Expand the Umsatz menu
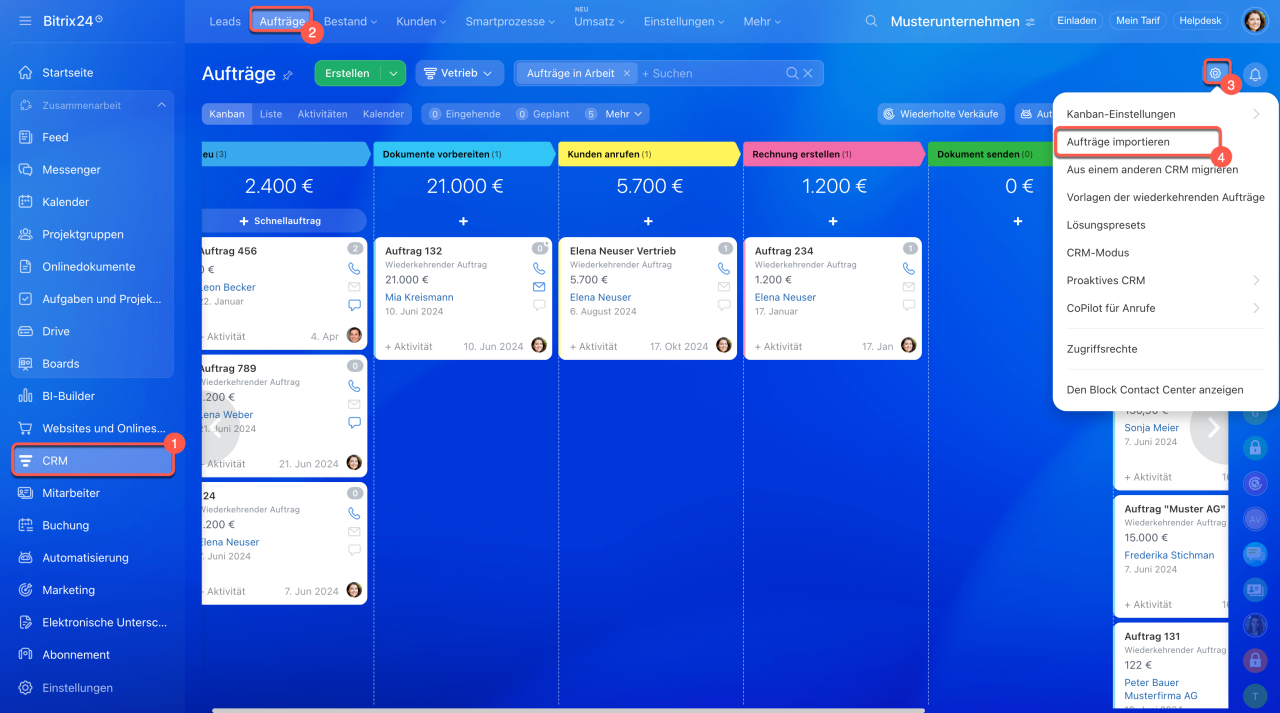This screenshot has width=1280, height=713. click(x=599, y=21)
